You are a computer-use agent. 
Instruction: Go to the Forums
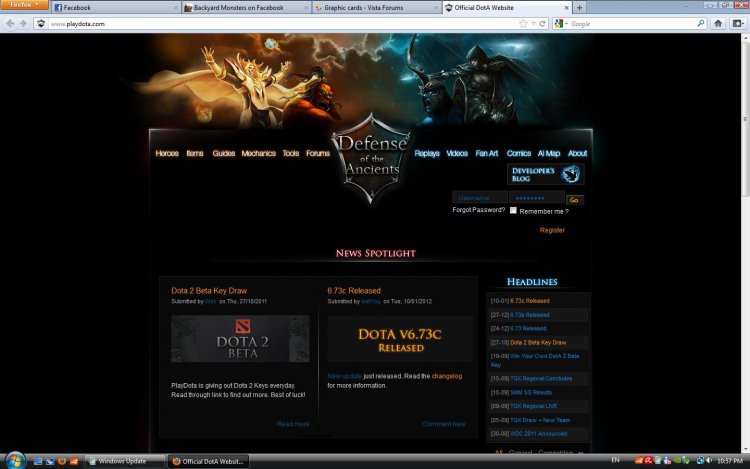pos(318,153)
